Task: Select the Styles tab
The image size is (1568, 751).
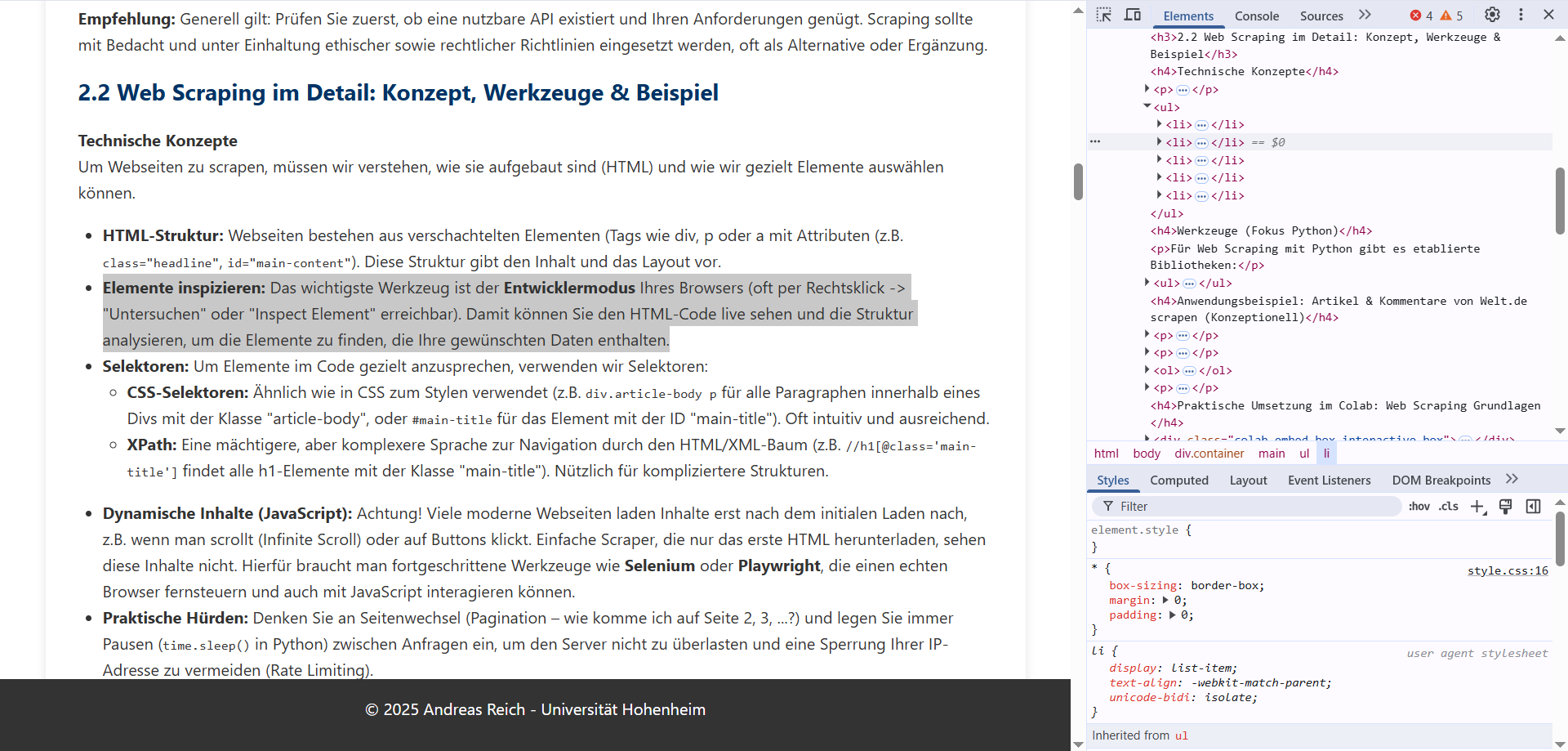Action: coord(1112,481)
